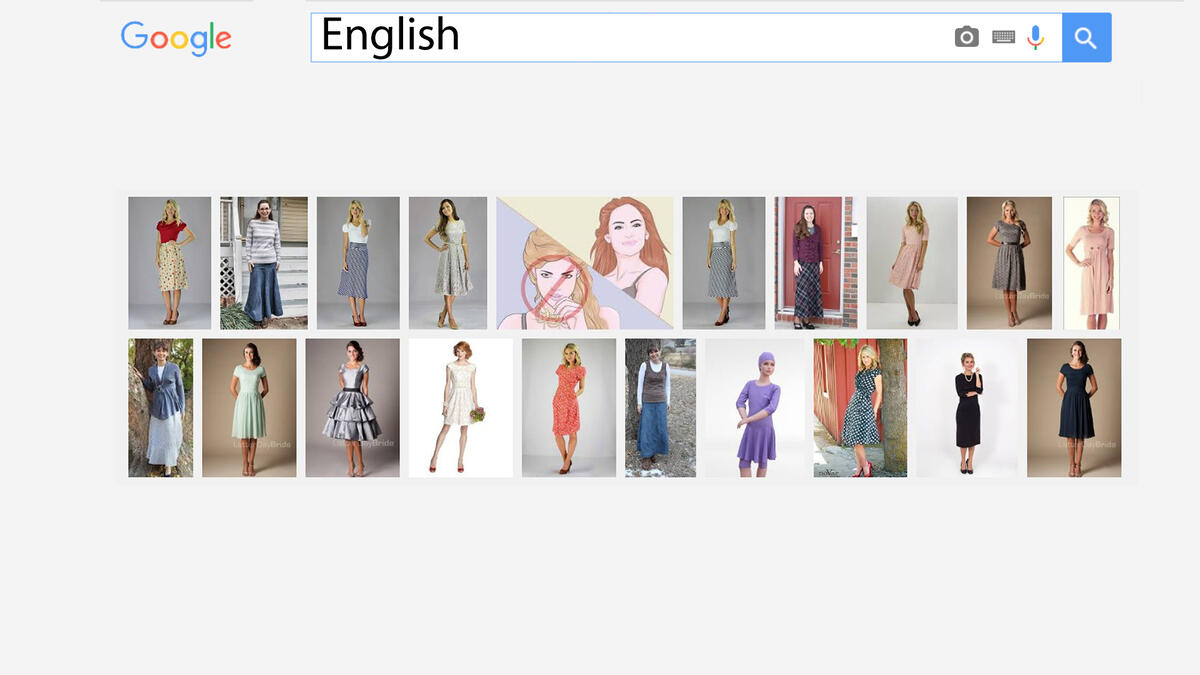Open search by image camera icon
Image resolution: width=1200 pixels, height=675 pixels.
pos(966,36)
